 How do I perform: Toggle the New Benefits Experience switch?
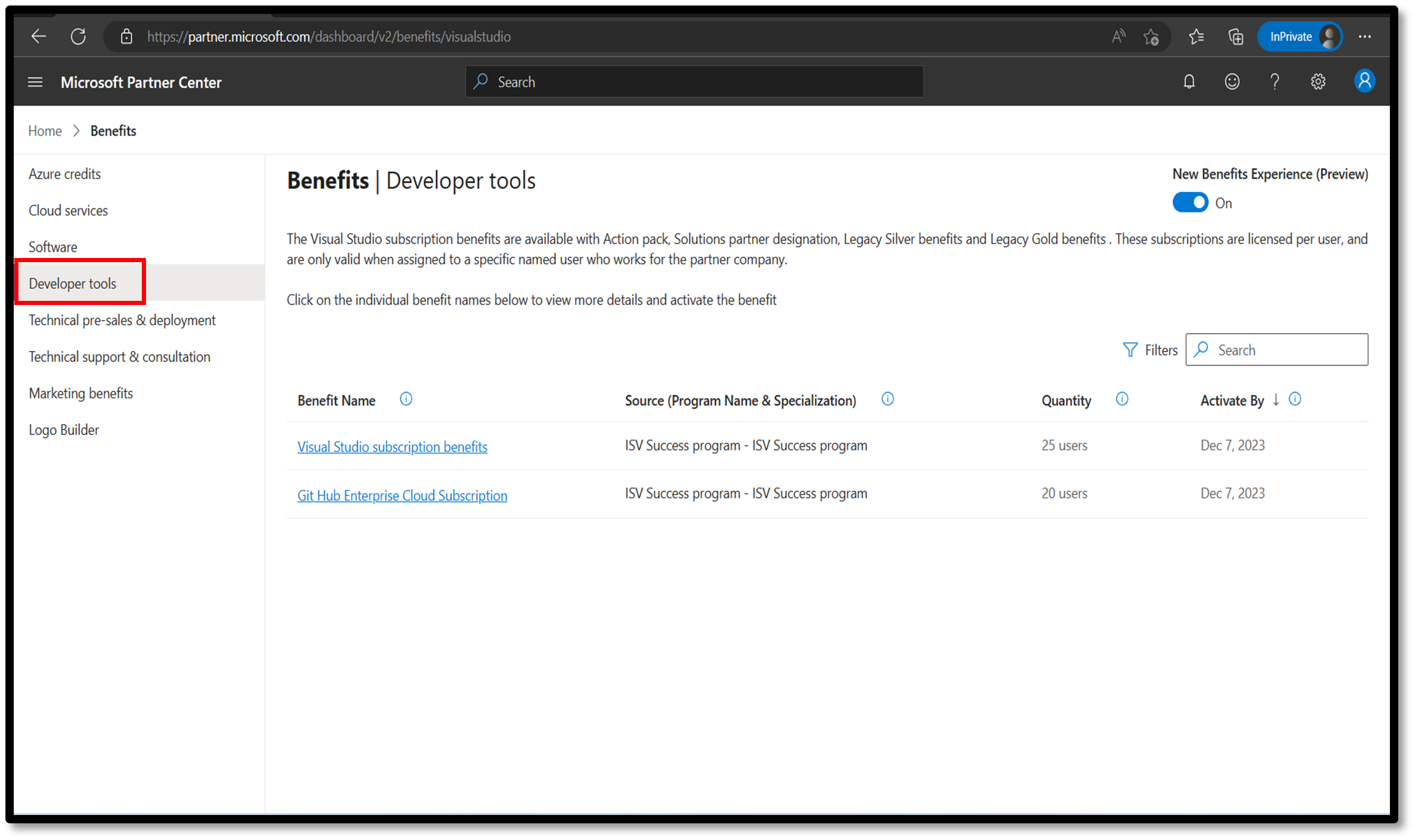(1191, 202)
